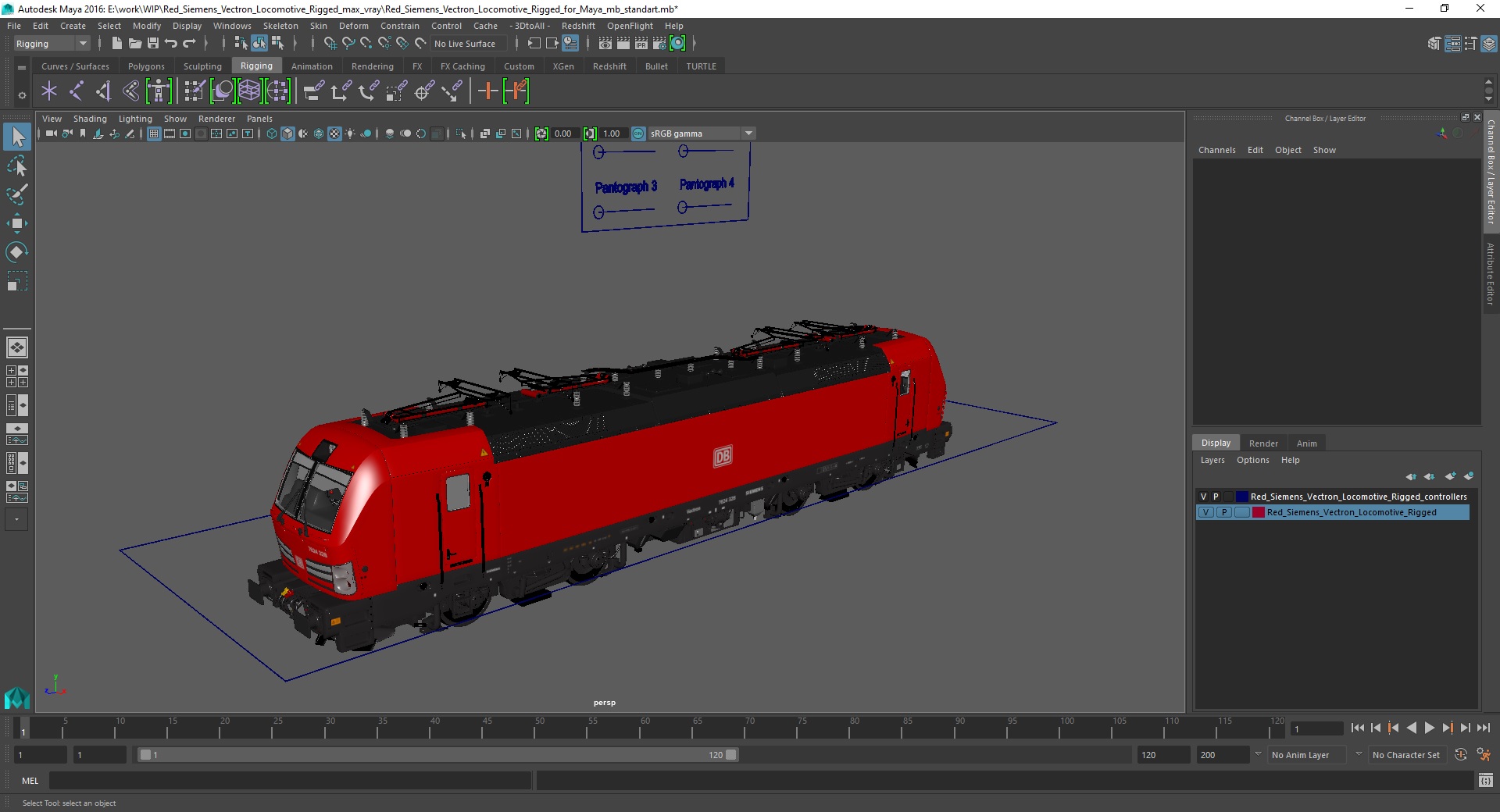This screenshot has height=812, width=1500.
Task: Create a new empty layer in Layer Editor
Action: click(1450, 476)
